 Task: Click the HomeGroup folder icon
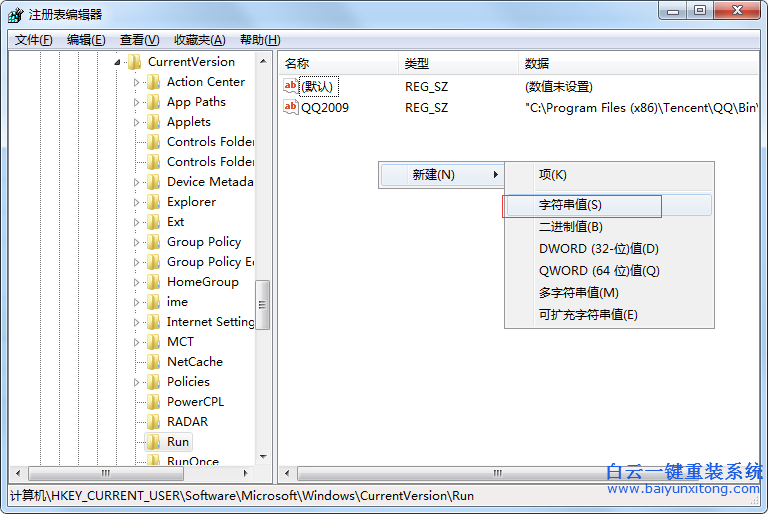point(153,282)
